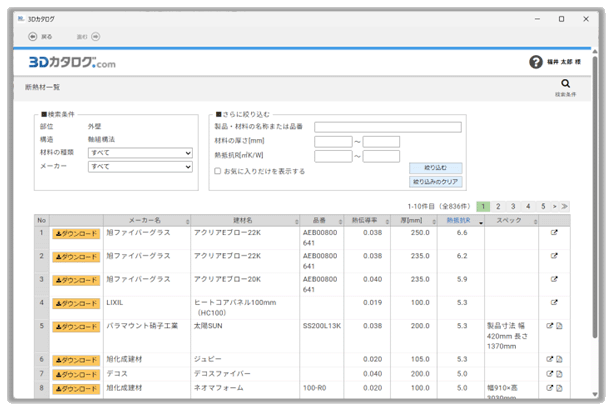This screenshot has width=612, height=410.
Task: Open 検索条件 with the magnifier icon
Action: (566, 84)
